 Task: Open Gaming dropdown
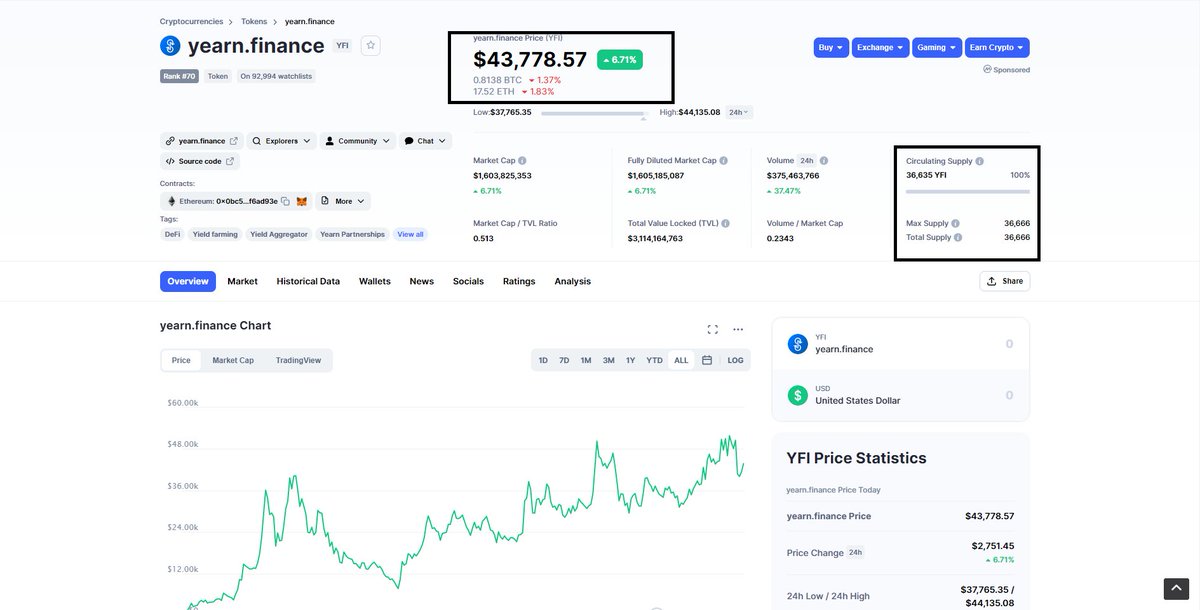click(x=937, y=47)
